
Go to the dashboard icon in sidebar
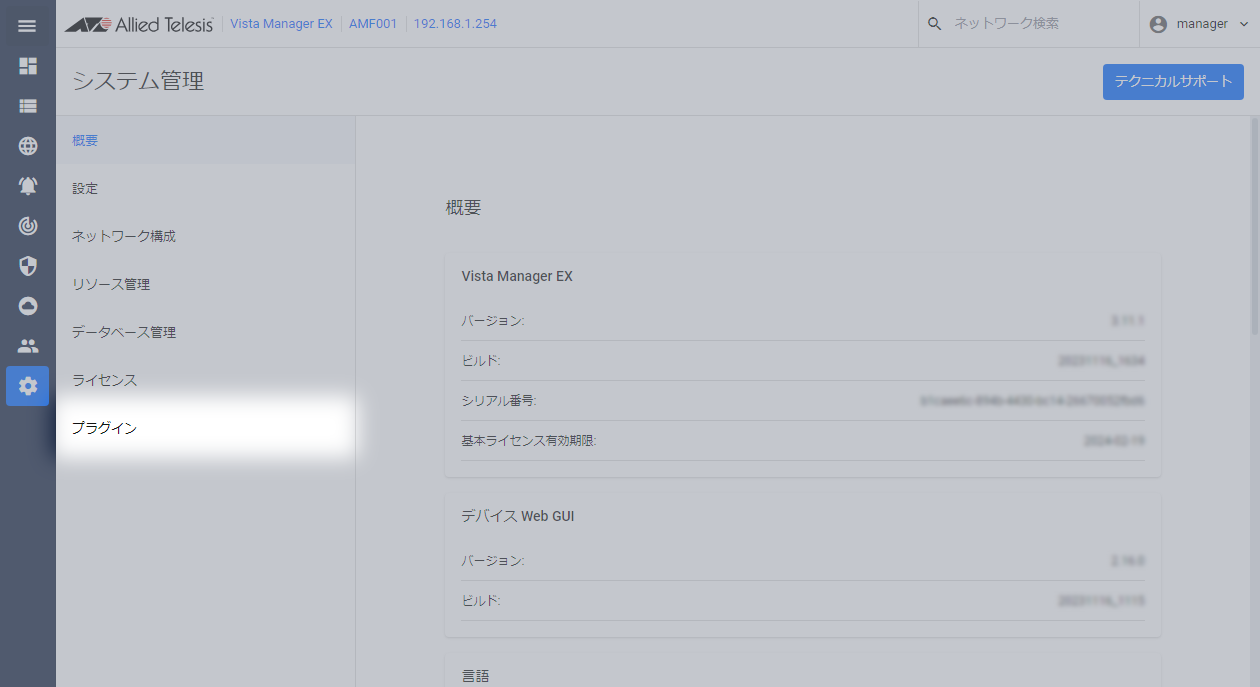(28, 66)
